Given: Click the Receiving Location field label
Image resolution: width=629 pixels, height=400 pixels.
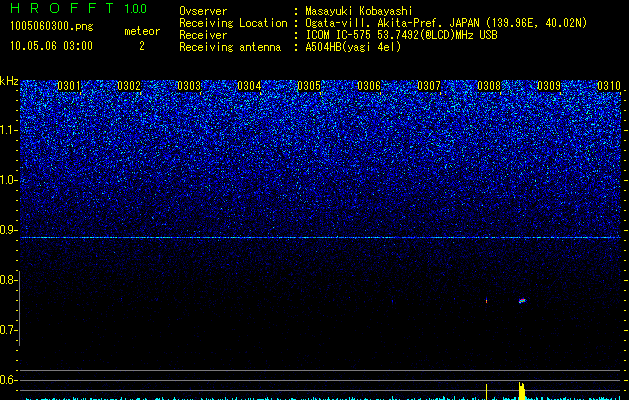Looking at the screenshot, I should coord(233,23).
